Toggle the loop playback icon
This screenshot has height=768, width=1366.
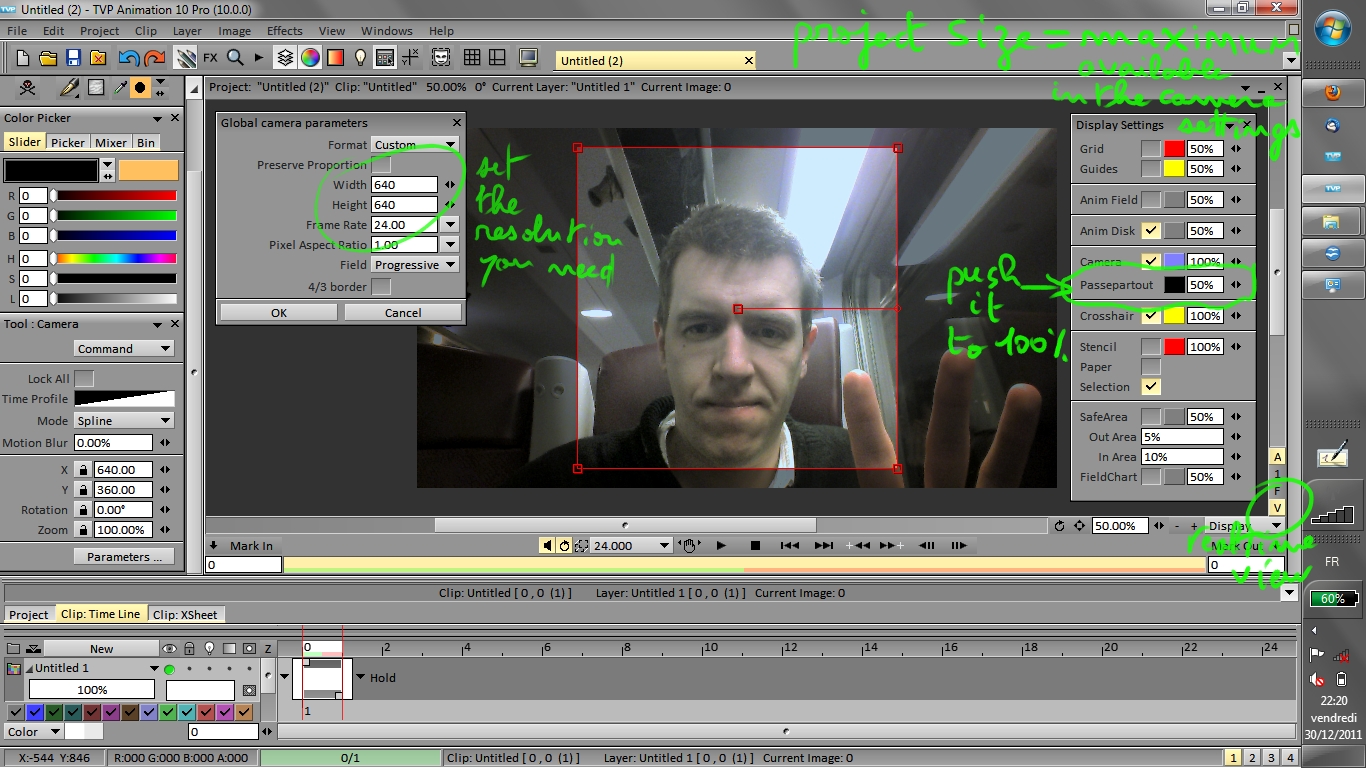tap(565, 545)
